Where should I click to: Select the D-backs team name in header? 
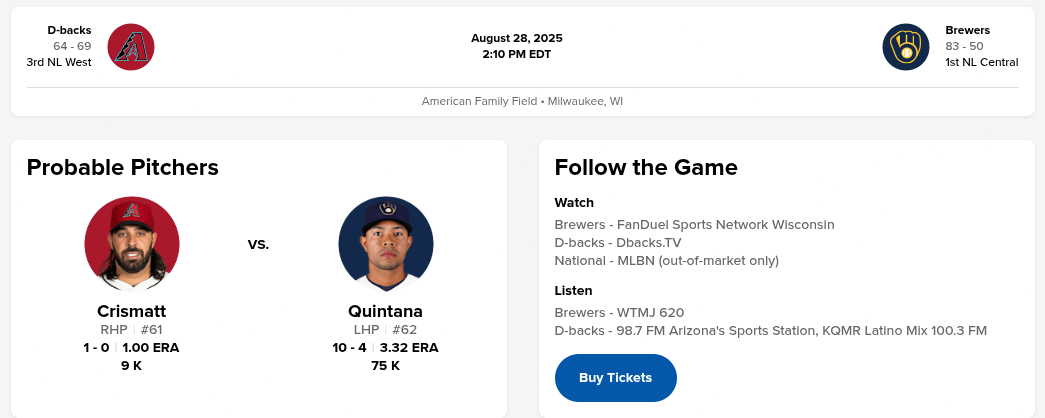pos(70,30)
